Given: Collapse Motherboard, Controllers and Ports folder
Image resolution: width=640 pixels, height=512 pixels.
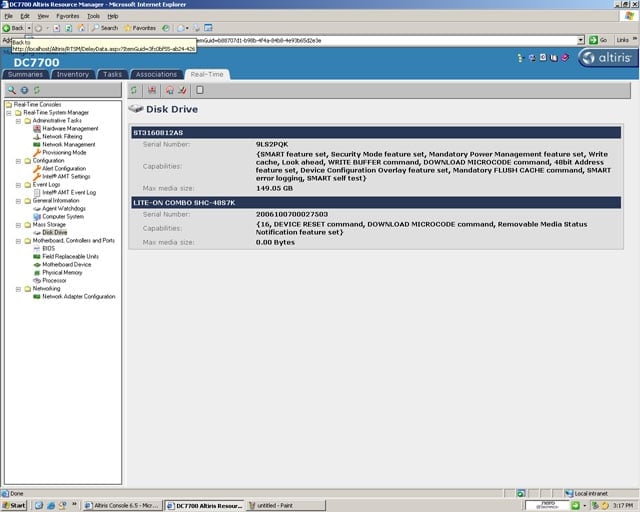Looking at the screenshot, I should pyautogui.click(x=18, y=241).
